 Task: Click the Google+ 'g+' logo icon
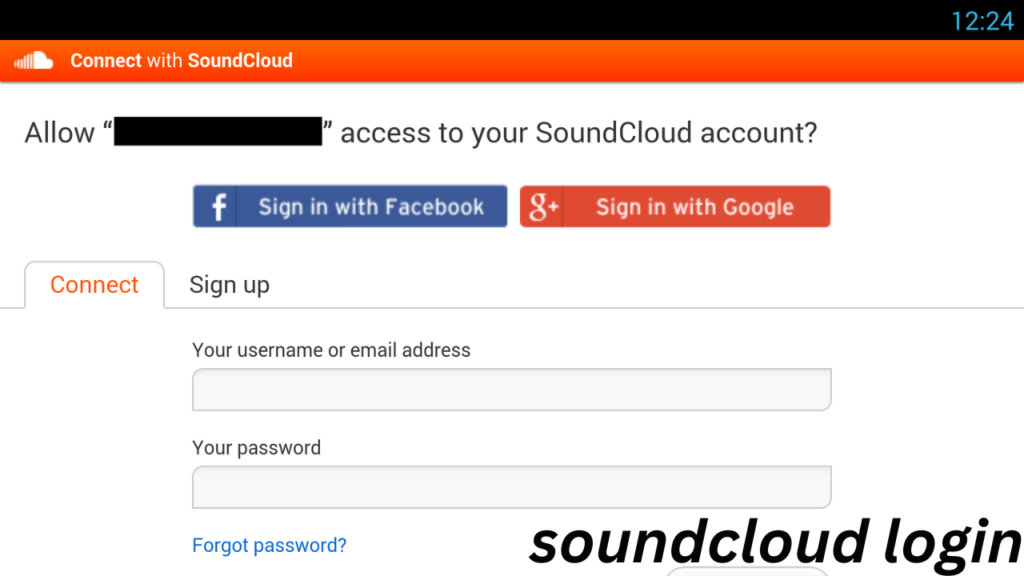click(x=543, y=206)
